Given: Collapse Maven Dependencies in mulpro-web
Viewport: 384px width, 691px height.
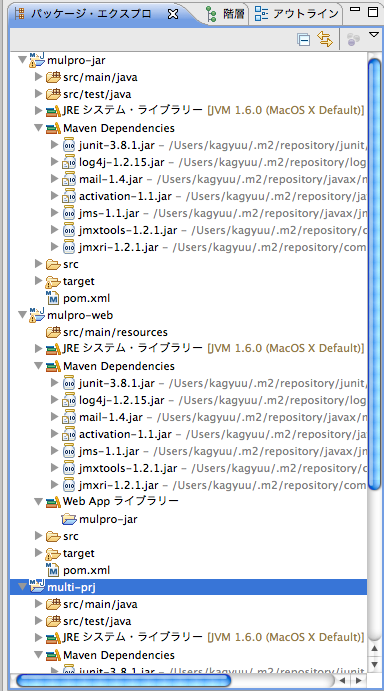Looking at the screenshot, I should [x=39, y=366].
